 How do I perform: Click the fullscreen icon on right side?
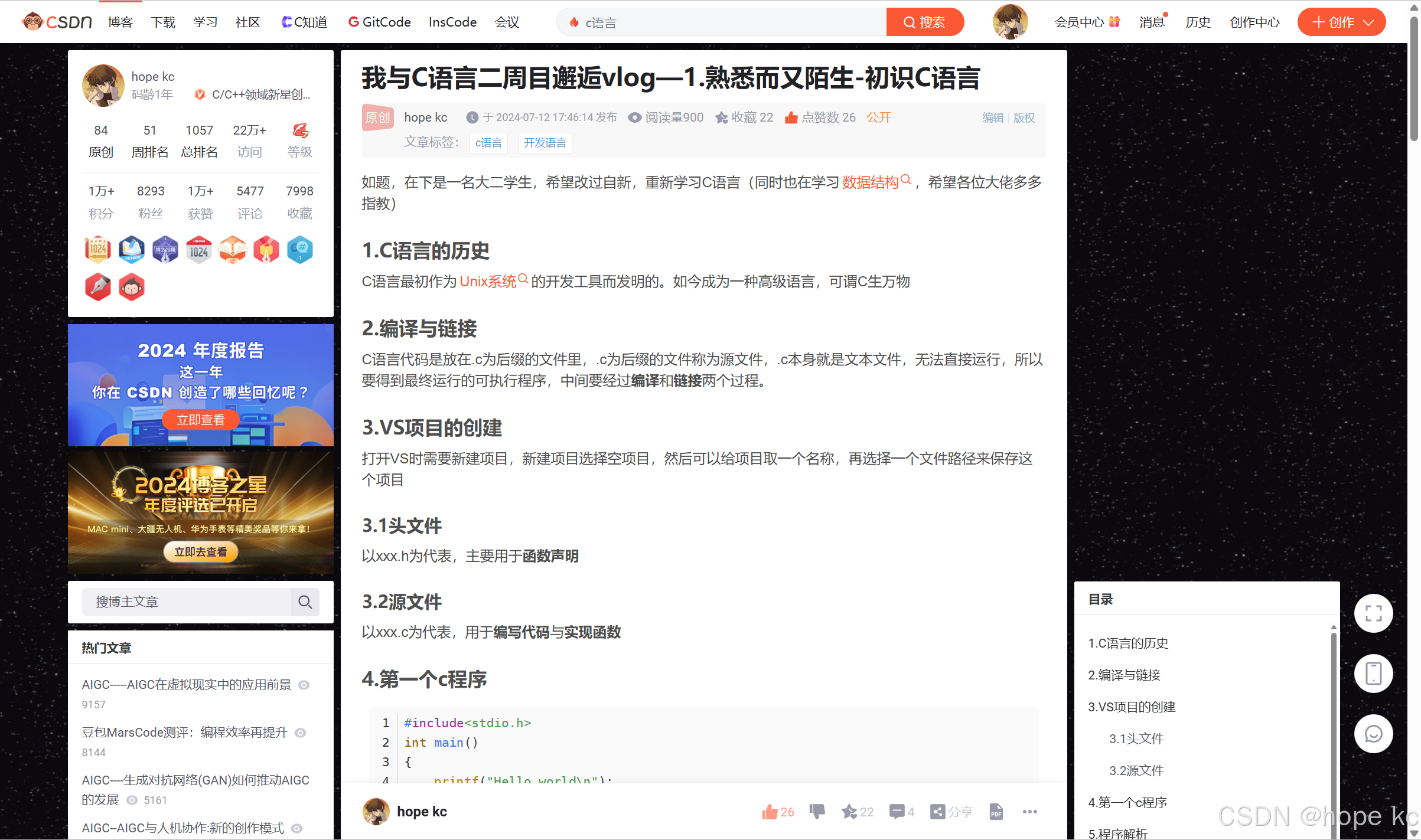(1373, 613)
